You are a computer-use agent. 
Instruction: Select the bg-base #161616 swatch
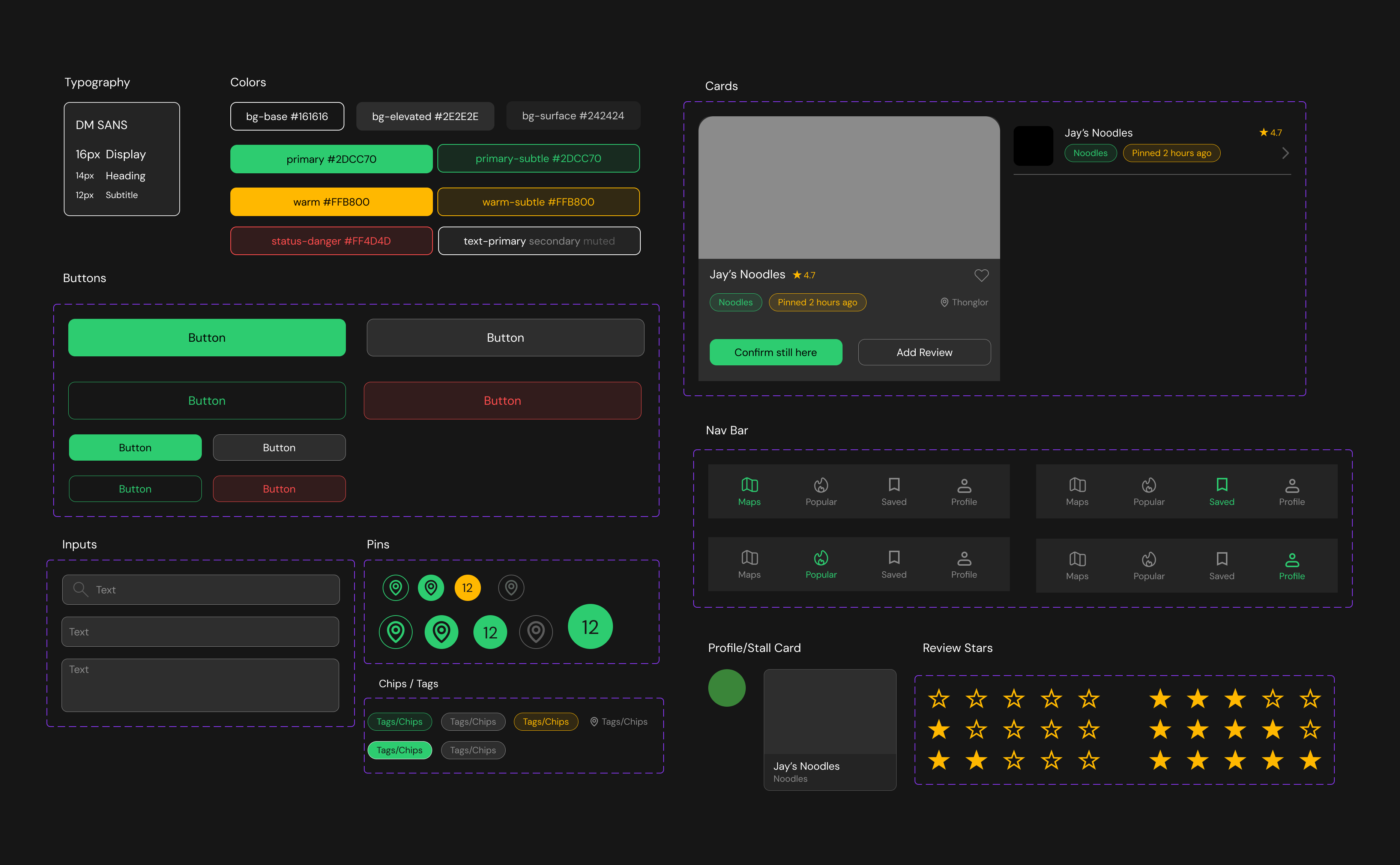click(287, 116)
